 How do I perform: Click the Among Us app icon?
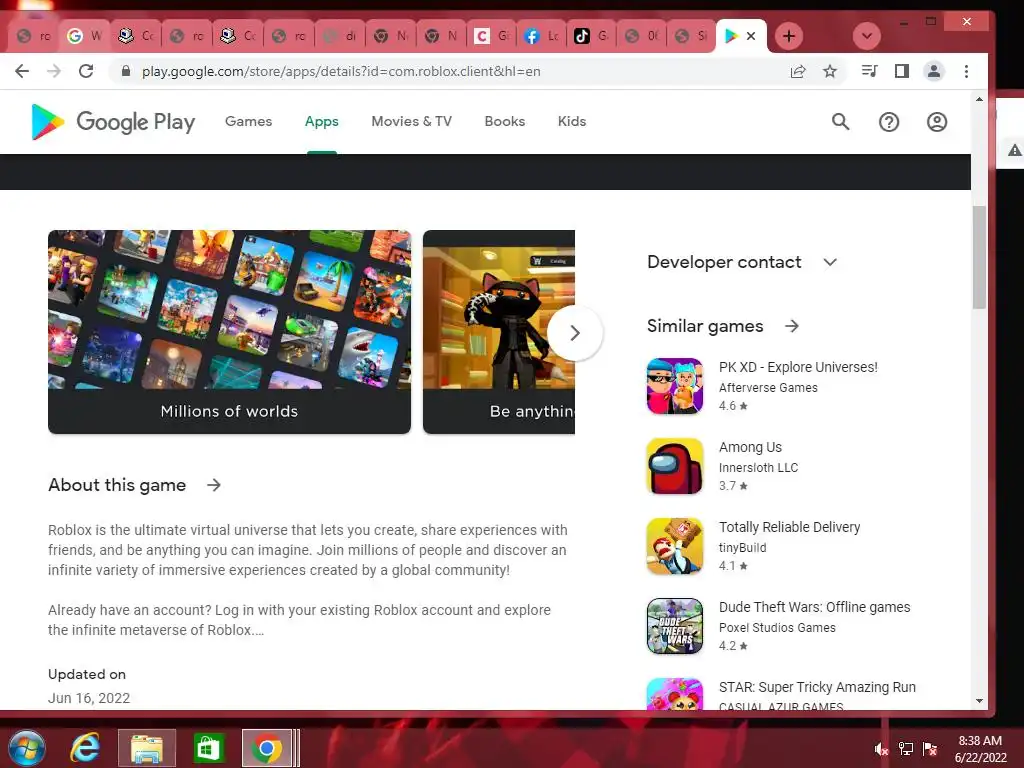(x=675, y=466)
